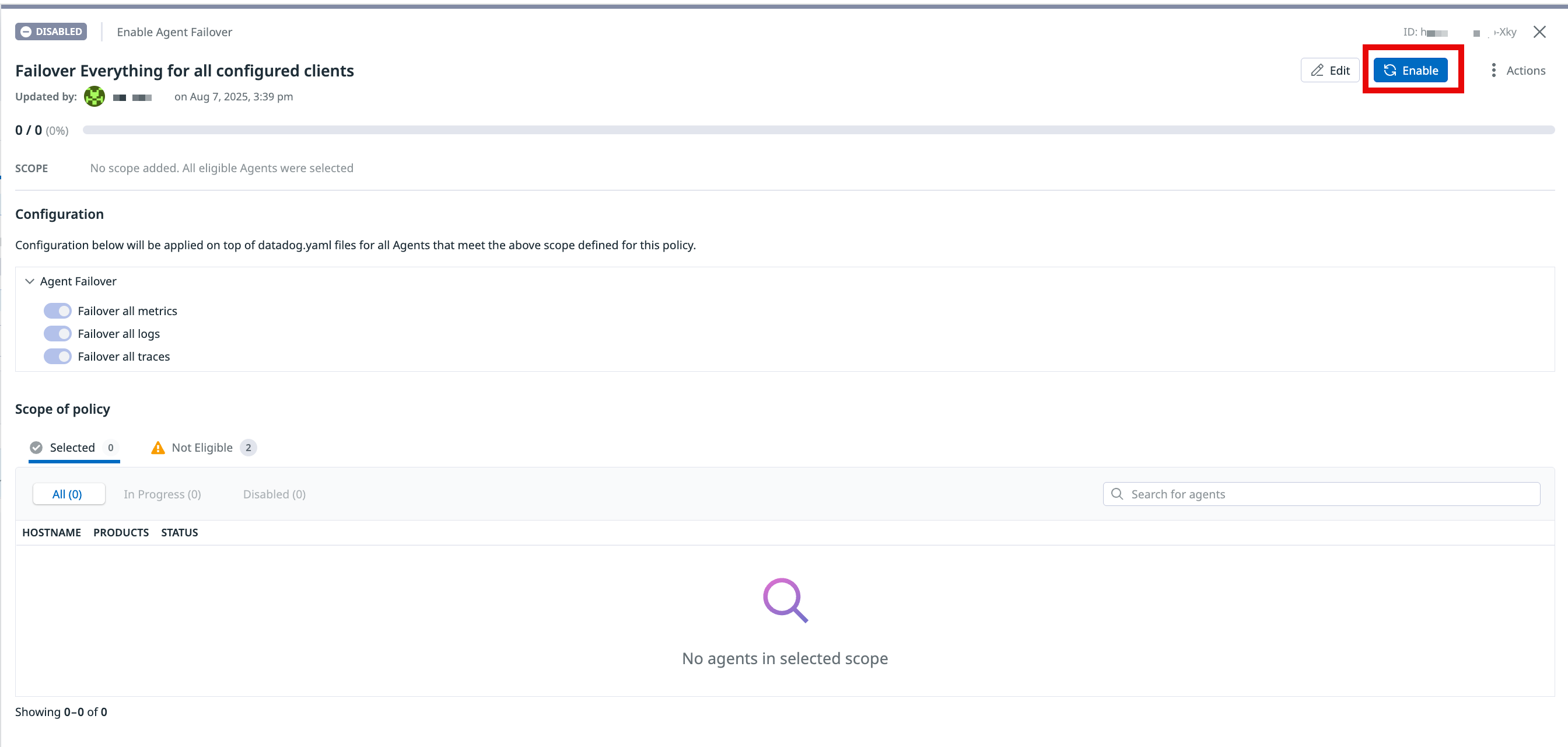1568x747 pixels.
Task: Click the warning icon on Not Eligible
Action: click(157, 448)
